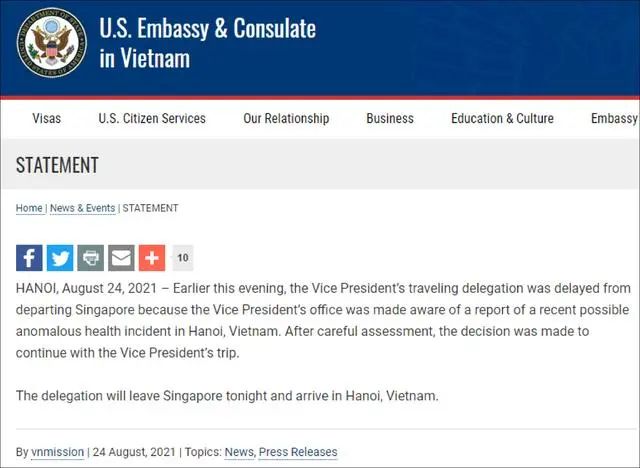Open the Embassy menu item
640x468 pixels.
tap(614, 118)
